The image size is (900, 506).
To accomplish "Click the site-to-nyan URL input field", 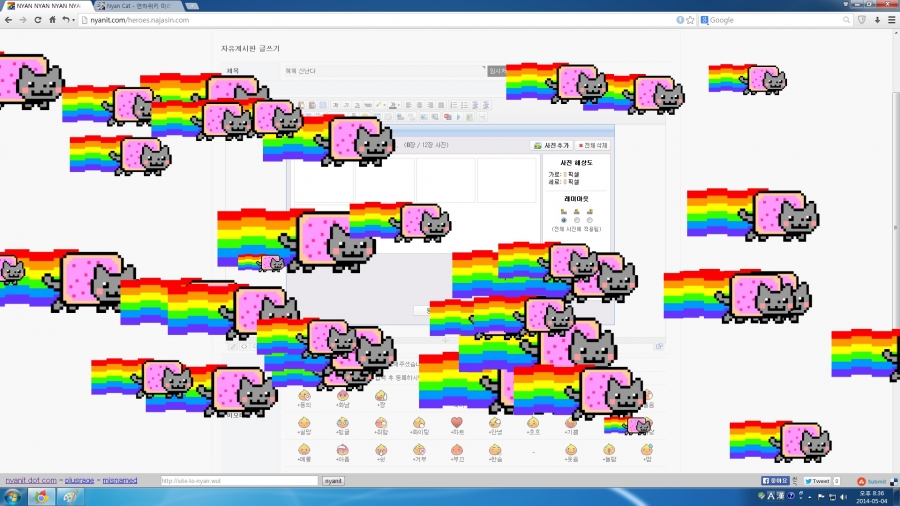I will 239,481.
